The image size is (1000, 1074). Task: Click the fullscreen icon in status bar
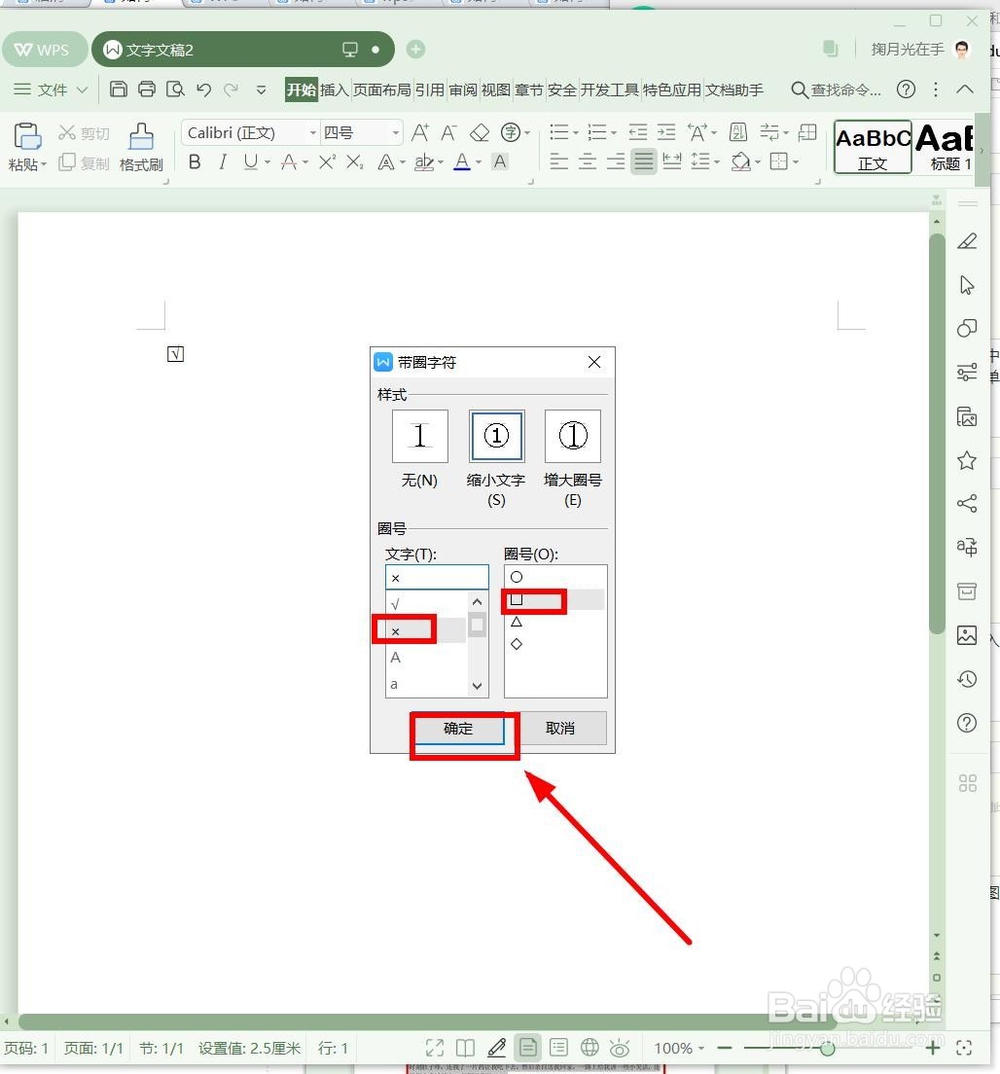pos(964,1048)
